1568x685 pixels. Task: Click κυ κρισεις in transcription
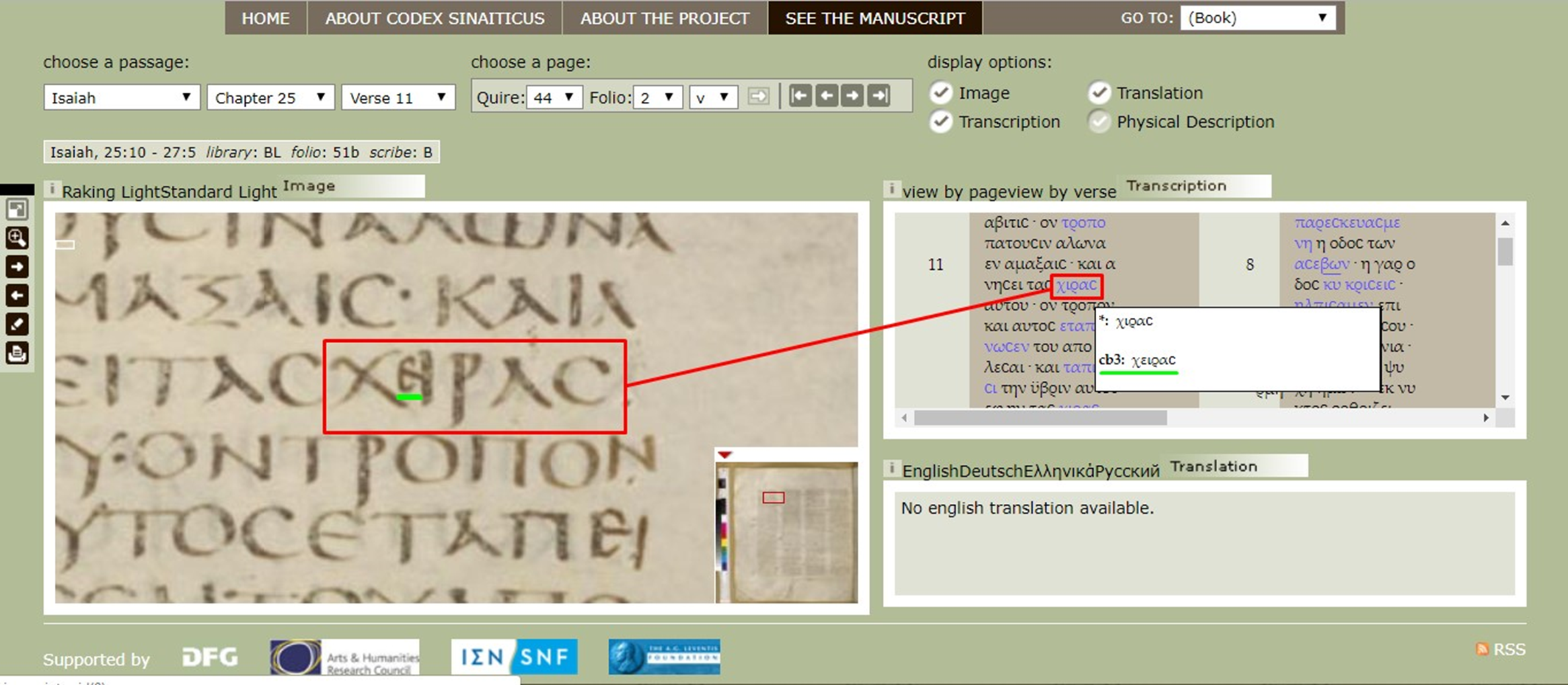[1359, 285]
